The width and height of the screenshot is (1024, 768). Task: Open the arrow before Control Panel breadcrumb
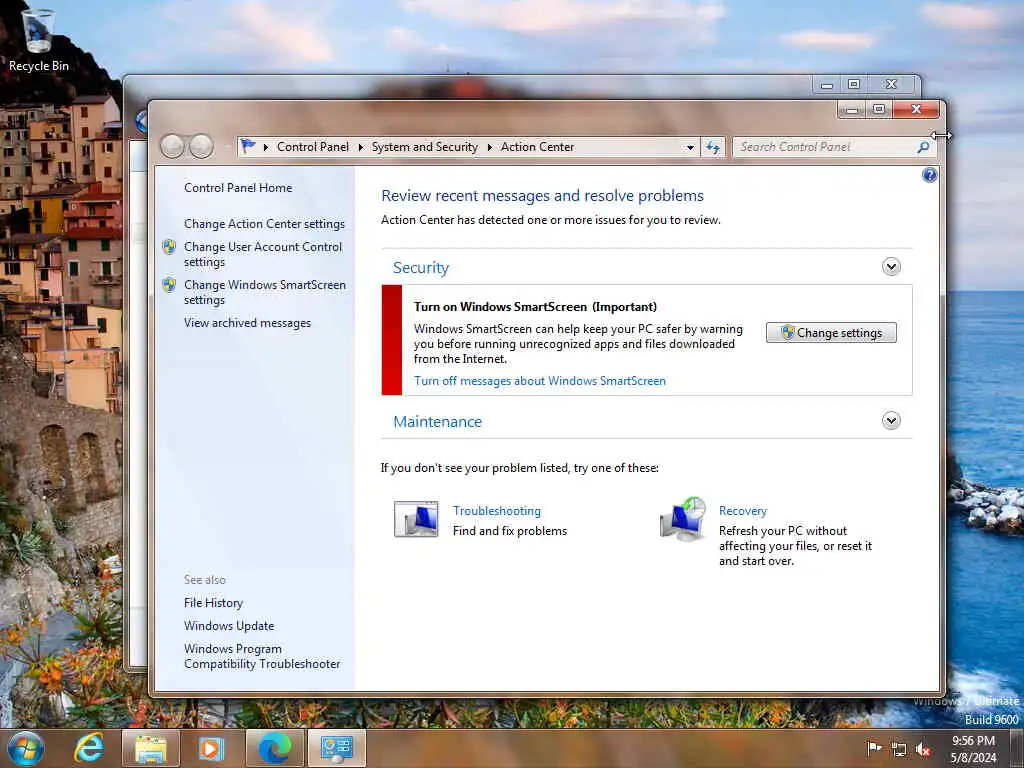pyautogui.click(x=266, y=148)
